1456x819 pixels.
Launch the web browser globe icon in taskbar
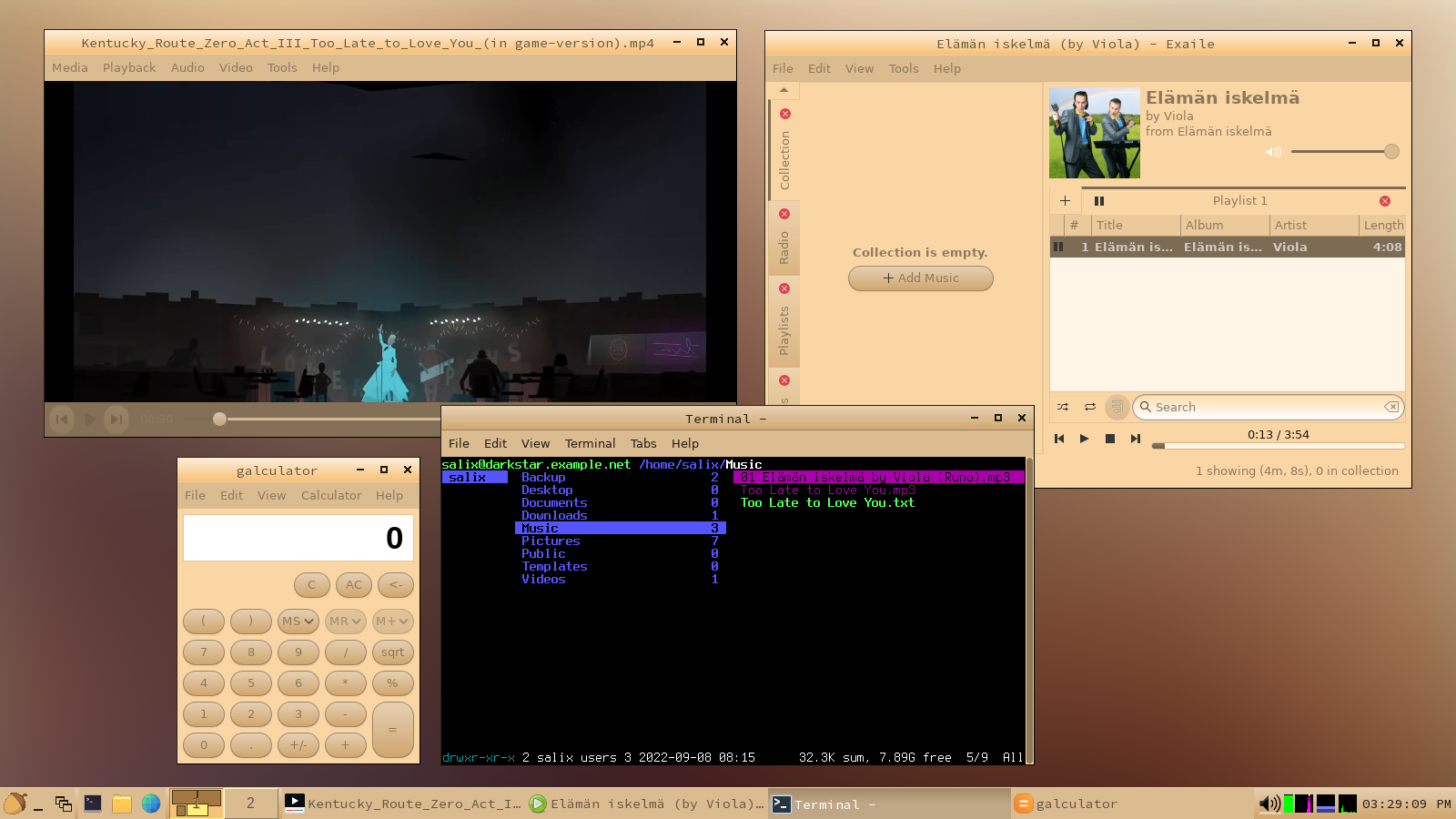point(151,804)
